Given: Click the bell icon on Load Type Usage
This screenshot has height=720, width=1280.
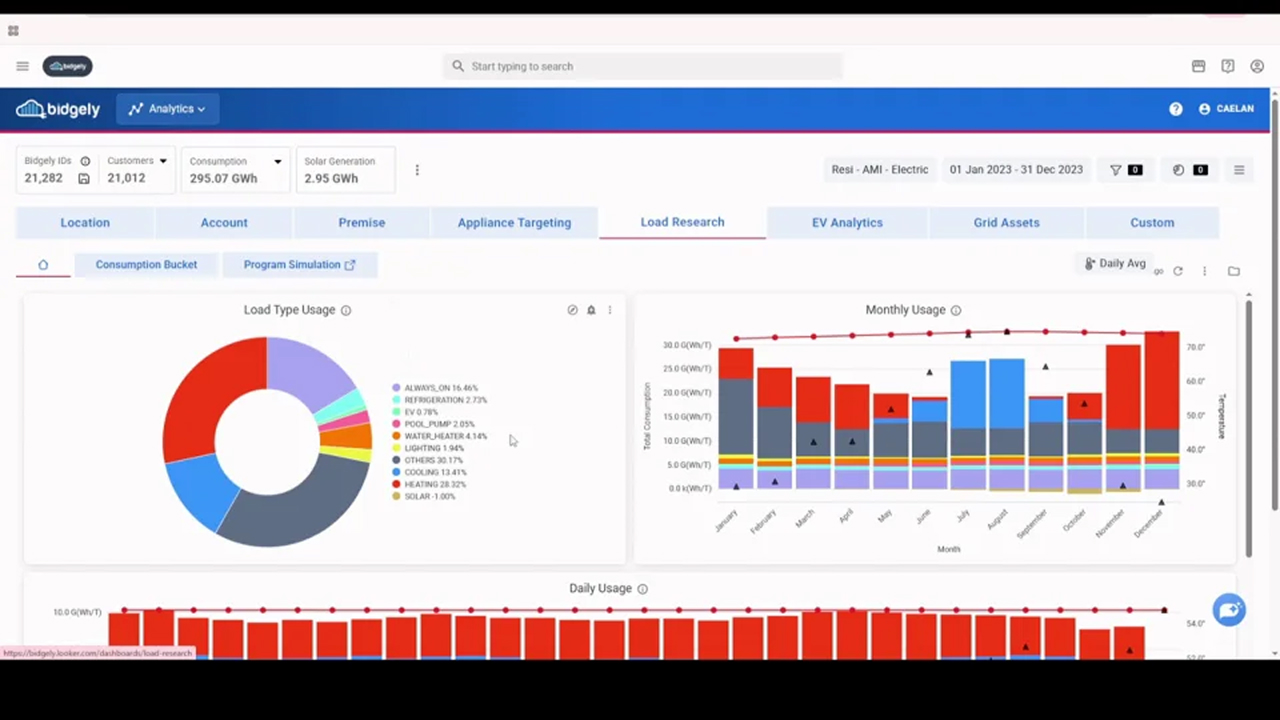Looking at the screenshot, I should point(591,310).
